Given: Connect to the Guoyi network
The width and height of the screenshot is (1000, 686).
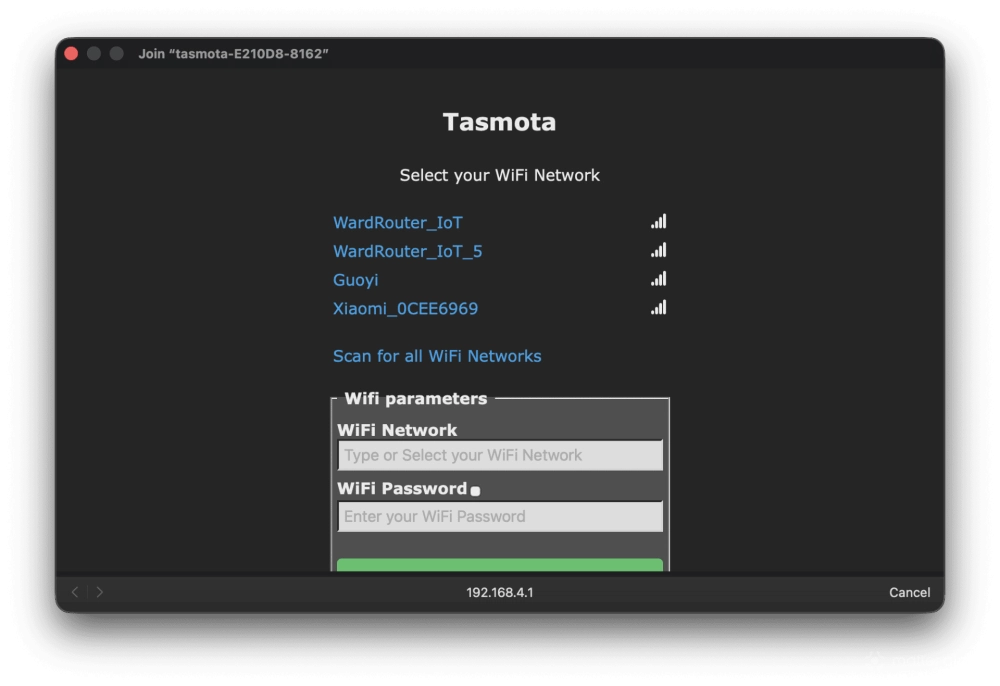Looking at the screenshot, I should (x=355, y=280).
